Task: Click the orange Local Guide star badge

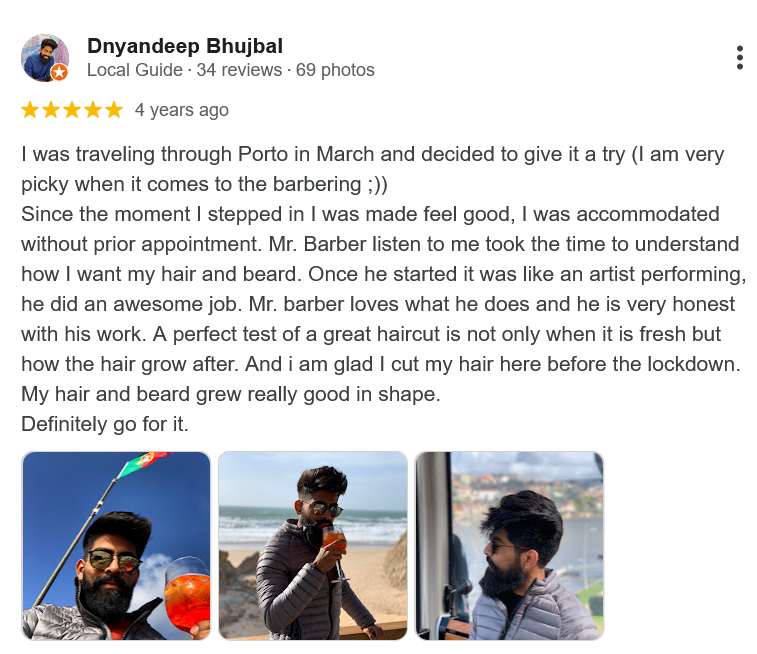Action: pyautogui.click(x=59, y=72)
